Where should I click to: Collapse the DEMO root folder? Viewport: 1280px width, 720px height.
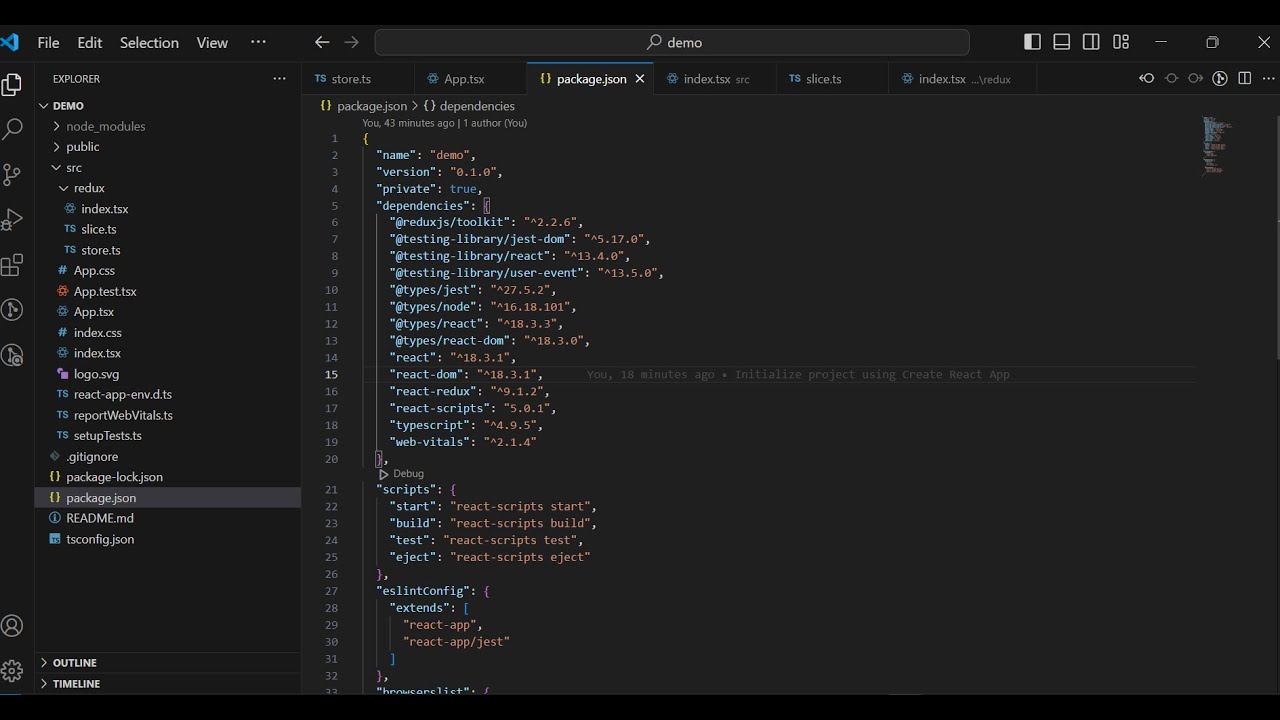coord(168,105)
